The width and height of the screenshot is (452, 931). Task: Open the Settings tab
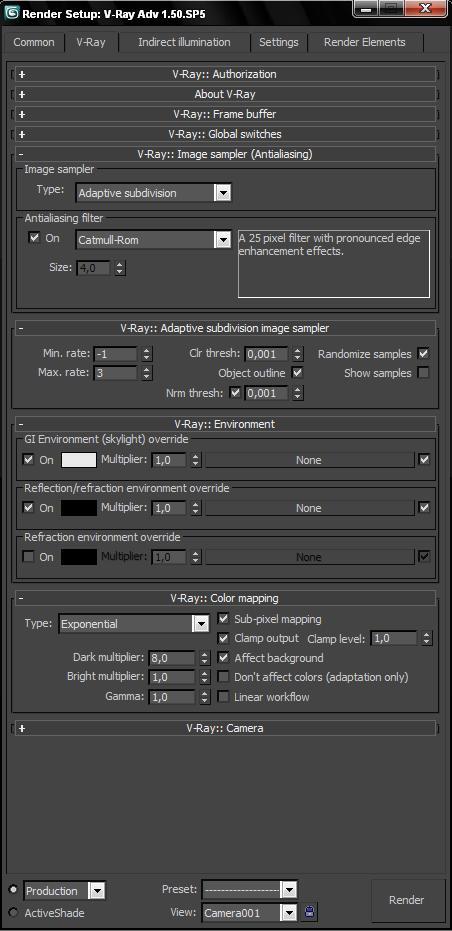[x=279, y=42]
